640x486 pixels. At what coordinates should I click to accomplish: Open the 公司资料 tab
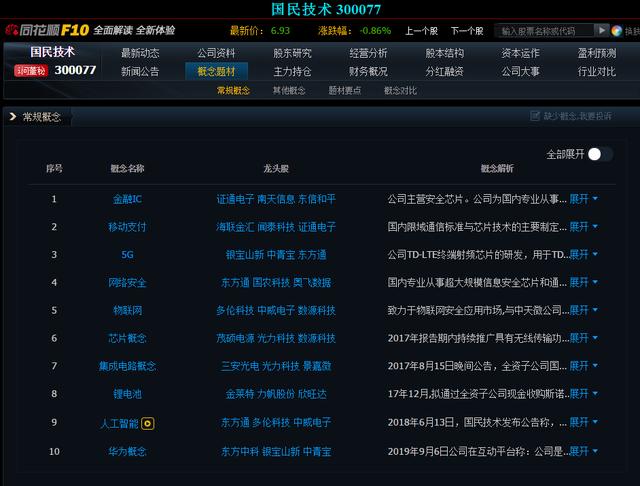[216, 53]
